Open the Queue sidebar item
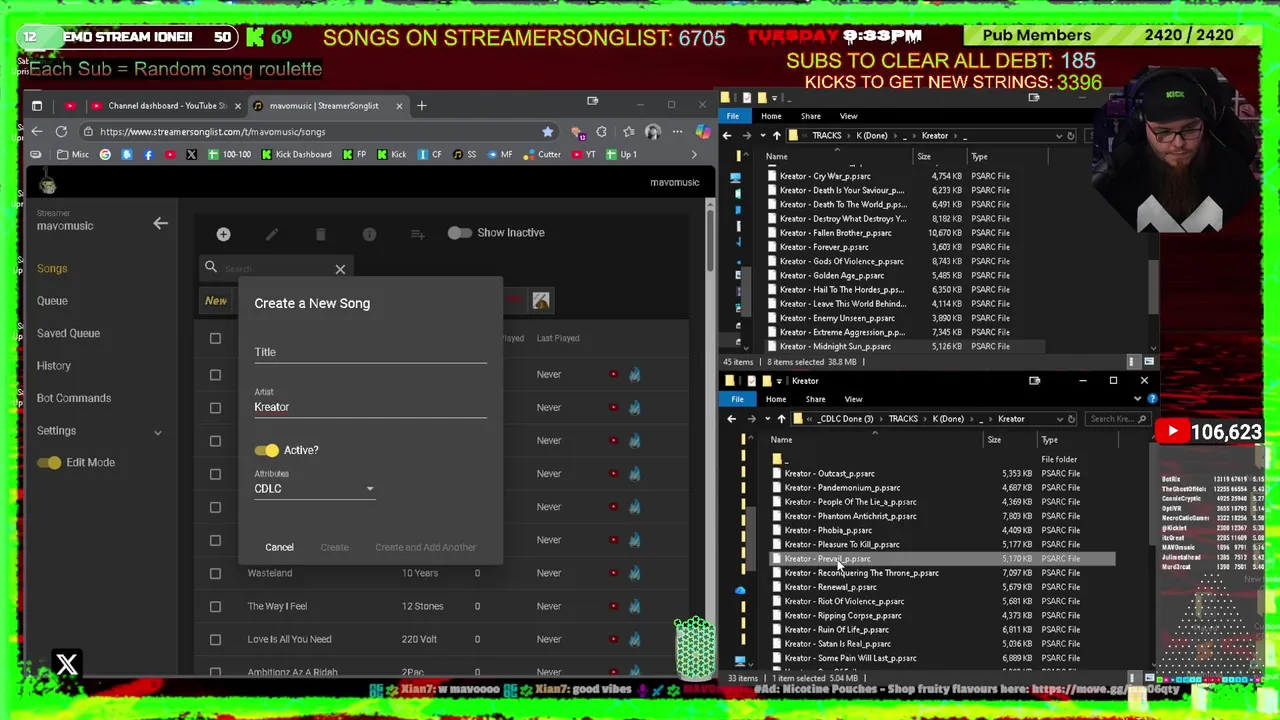The image size is (1280, 720). [x=52, y=301]
